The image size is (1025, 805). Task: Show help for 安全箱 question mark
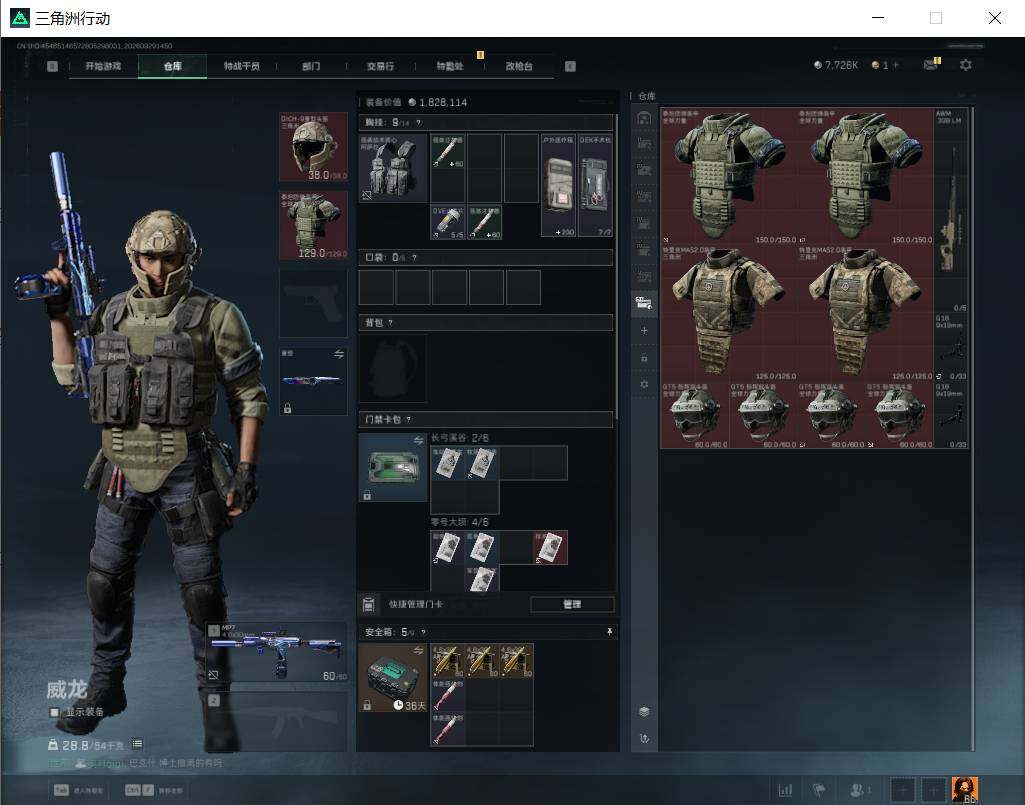[424, 632]
